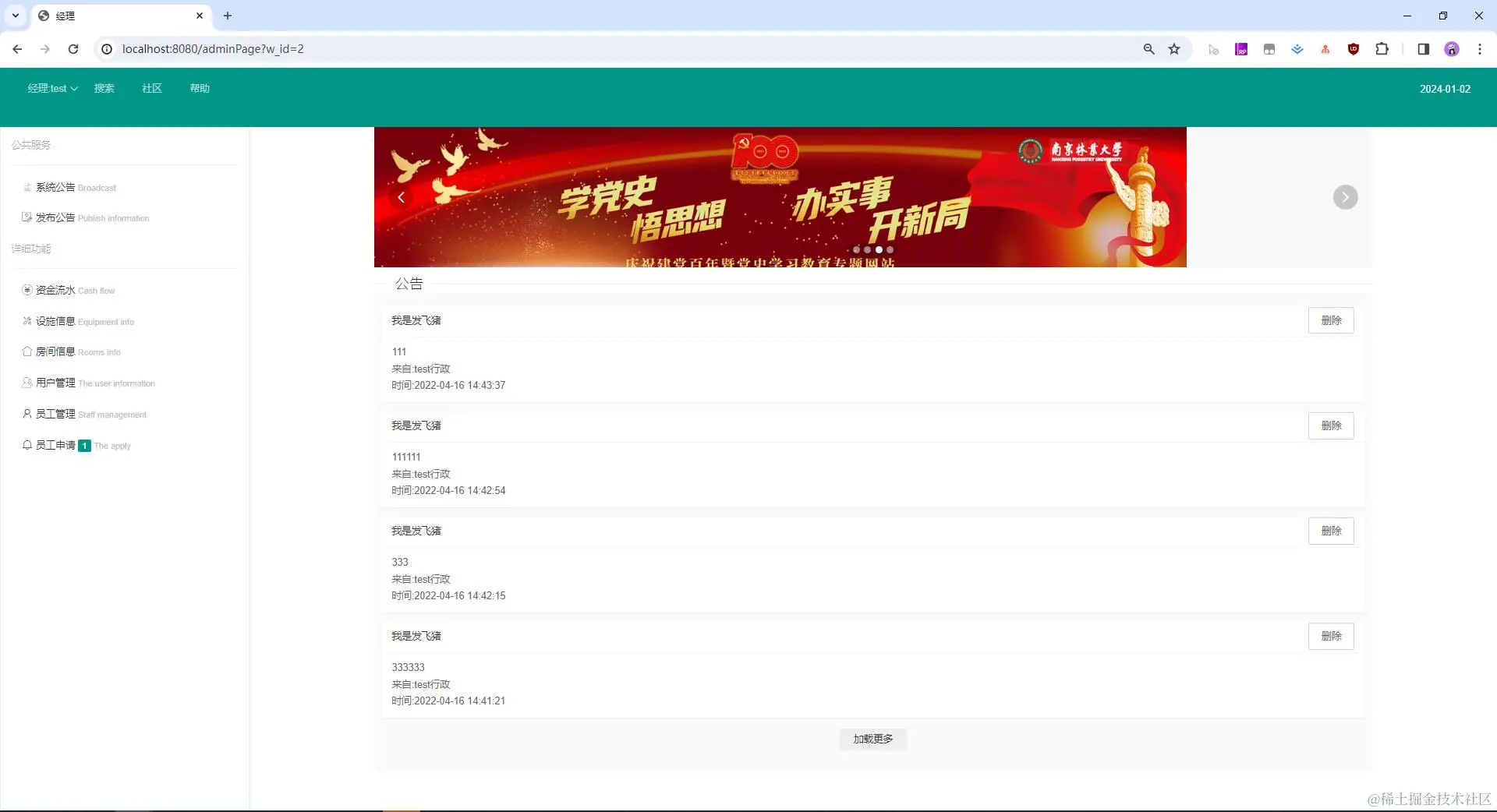The width and height of the screenshot is (1497, 812).
Task: Show previous carousel banner slide
Action: (401, 197)
